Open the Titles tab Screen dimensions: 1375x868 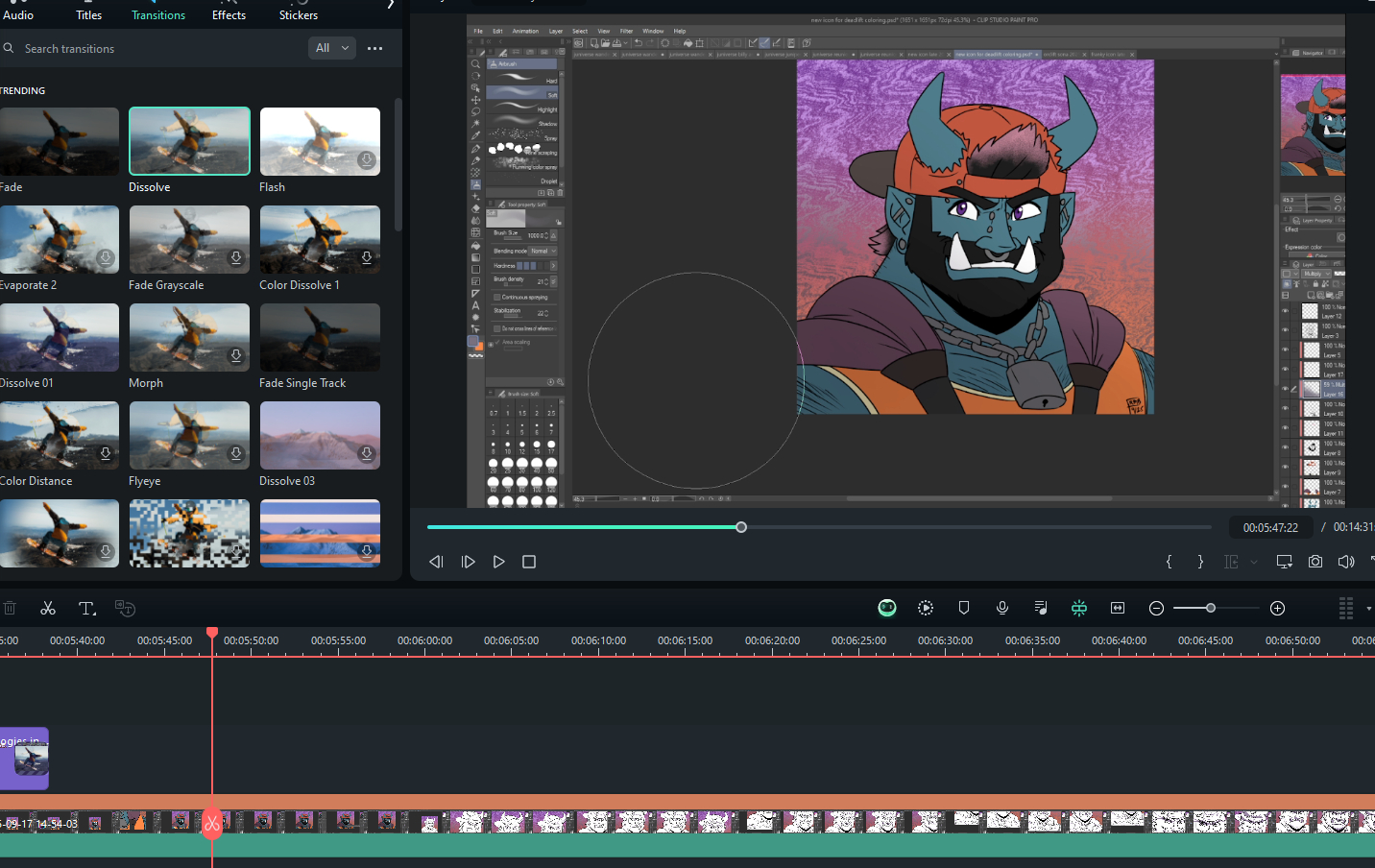[88, 14]
